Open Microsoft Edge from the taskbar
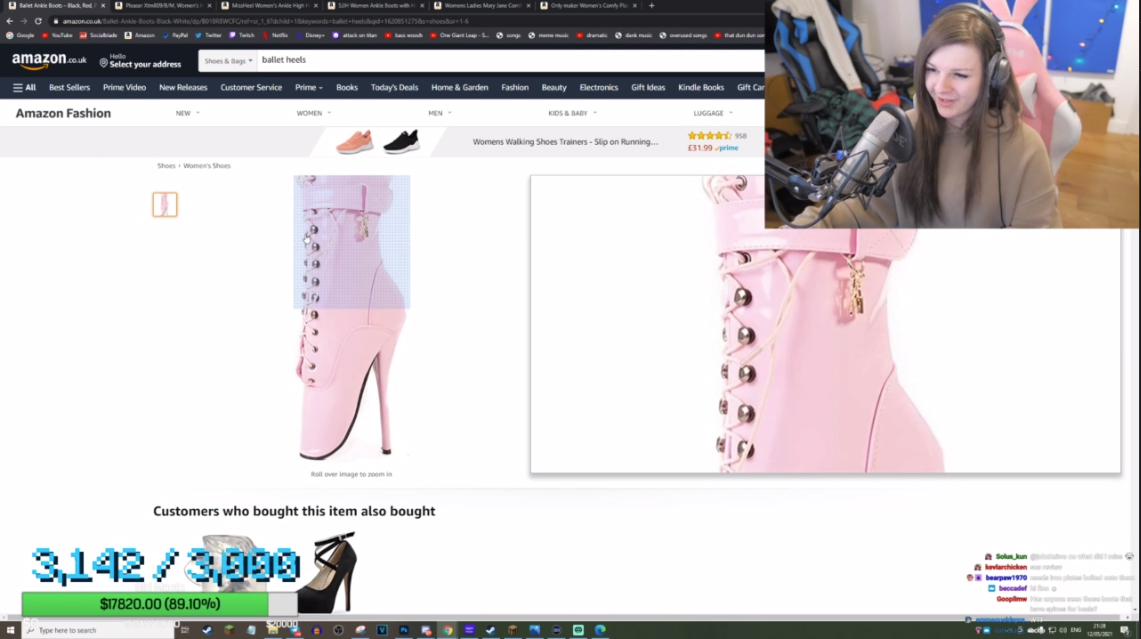 point(600,630)
